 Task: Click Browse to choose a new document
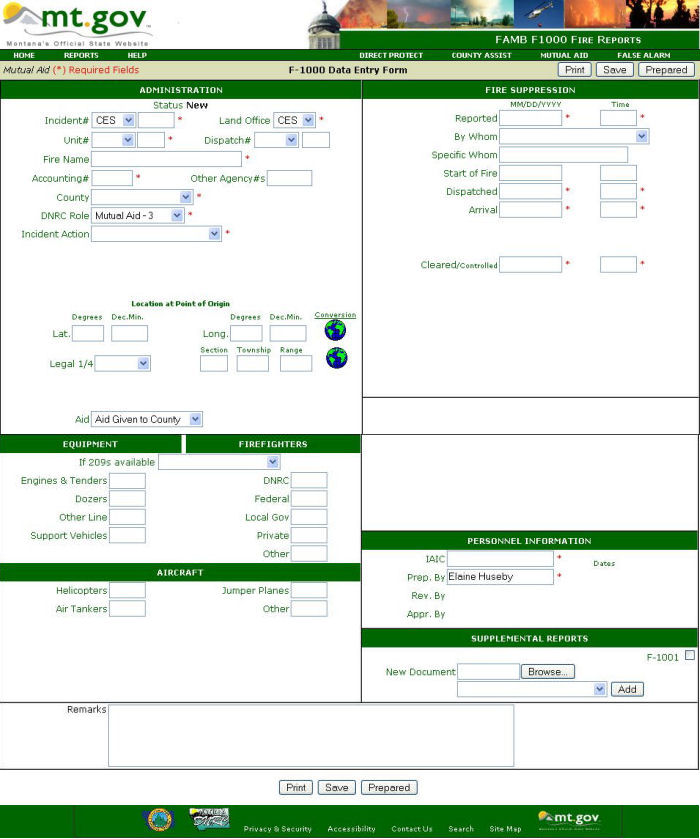[547, 672]
